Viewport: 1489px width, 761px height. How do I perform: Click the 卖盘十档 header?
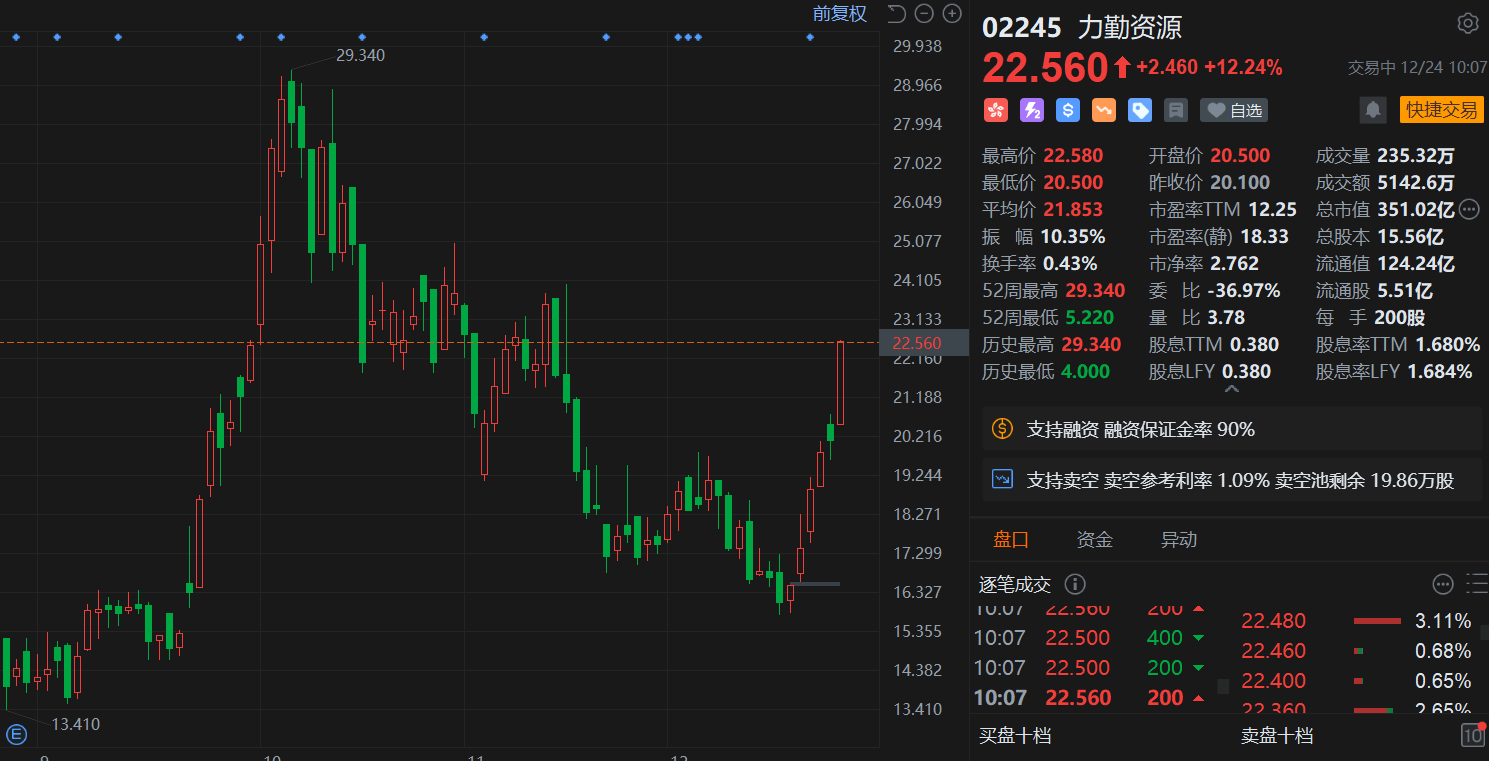click(x=1277, y=736)
